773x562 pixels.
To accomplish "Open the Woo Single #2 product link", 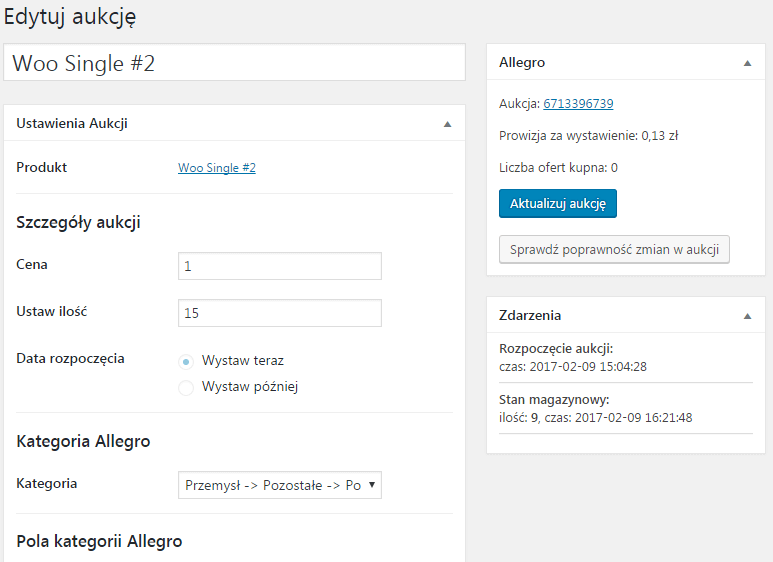I will click(217, 168).
